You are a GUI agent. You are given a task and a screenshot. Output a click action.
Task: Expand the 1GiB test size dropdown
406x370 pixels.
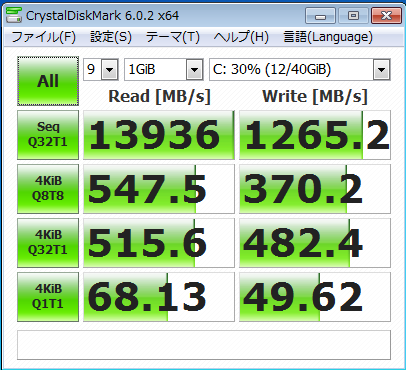pos(164,69)
